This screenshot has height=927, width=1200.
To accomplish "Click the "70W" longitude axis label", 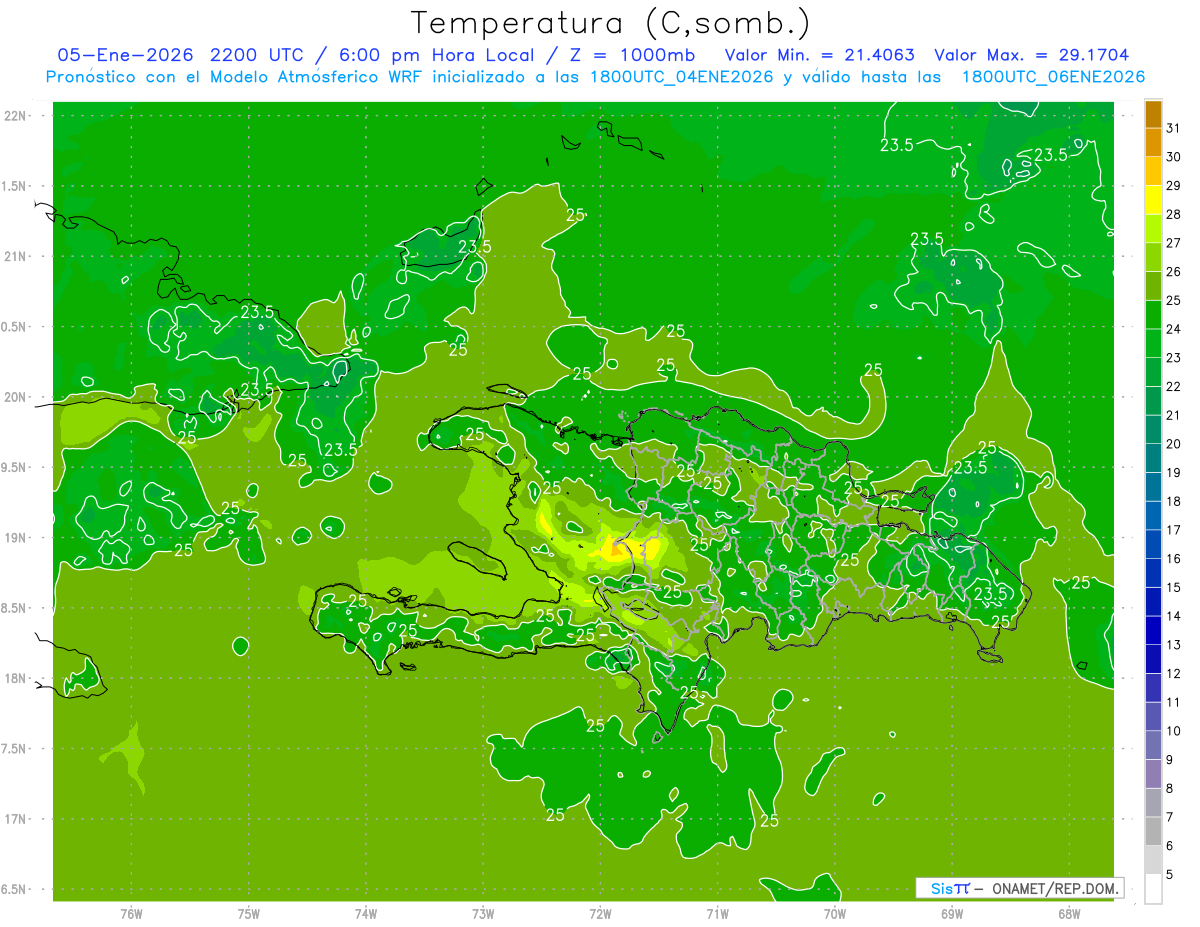I will point(835,914).
